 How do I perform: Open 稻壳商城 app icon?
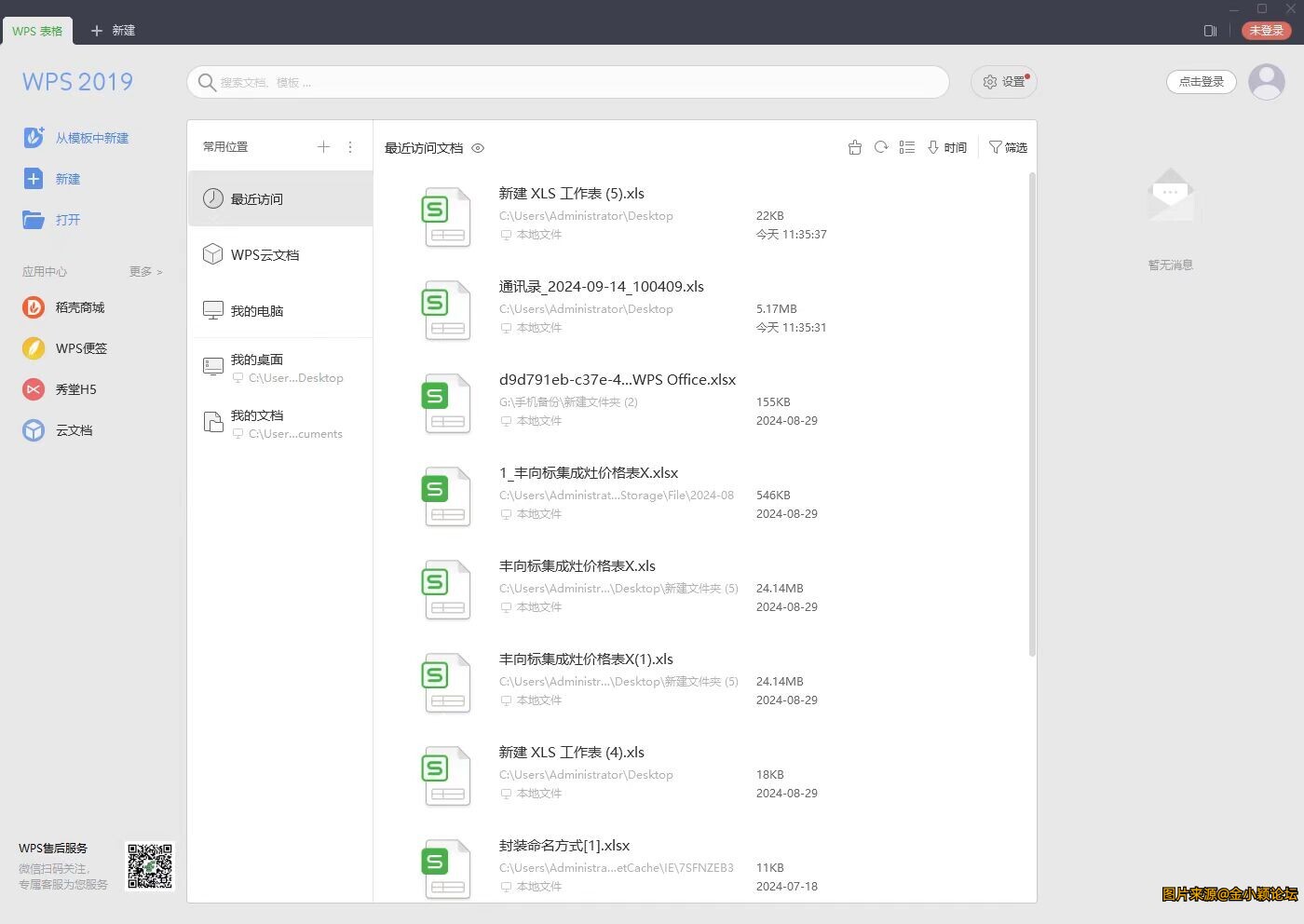pos(34,307)
